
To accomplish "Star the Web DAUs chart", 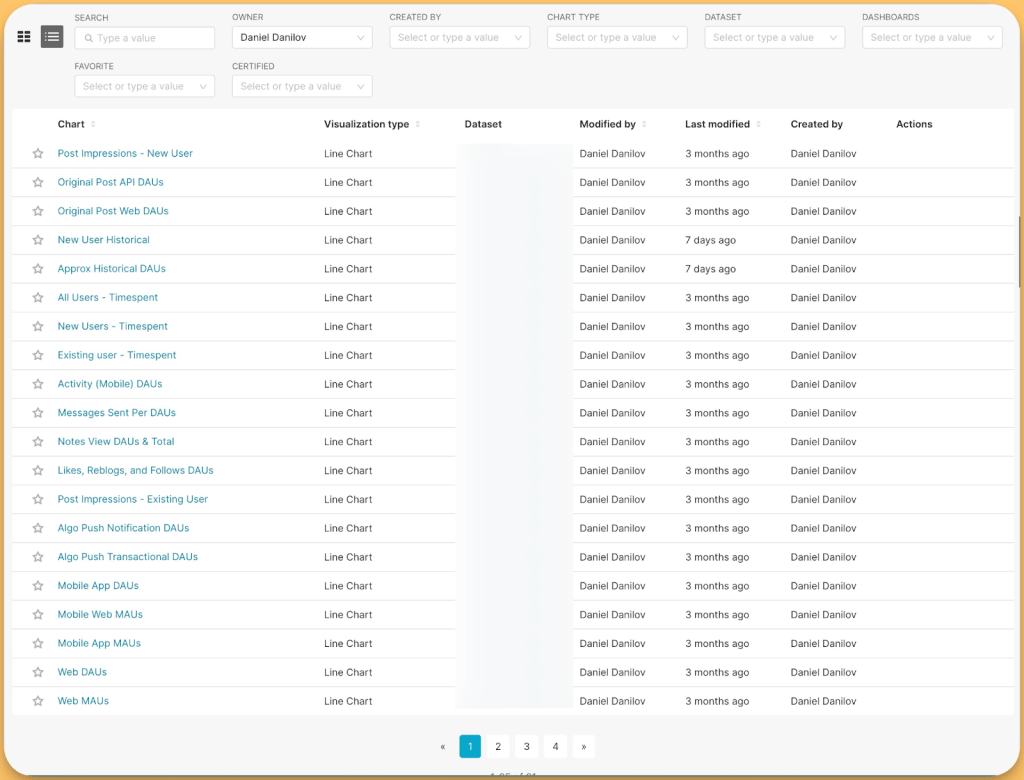I will coord(38,673).
